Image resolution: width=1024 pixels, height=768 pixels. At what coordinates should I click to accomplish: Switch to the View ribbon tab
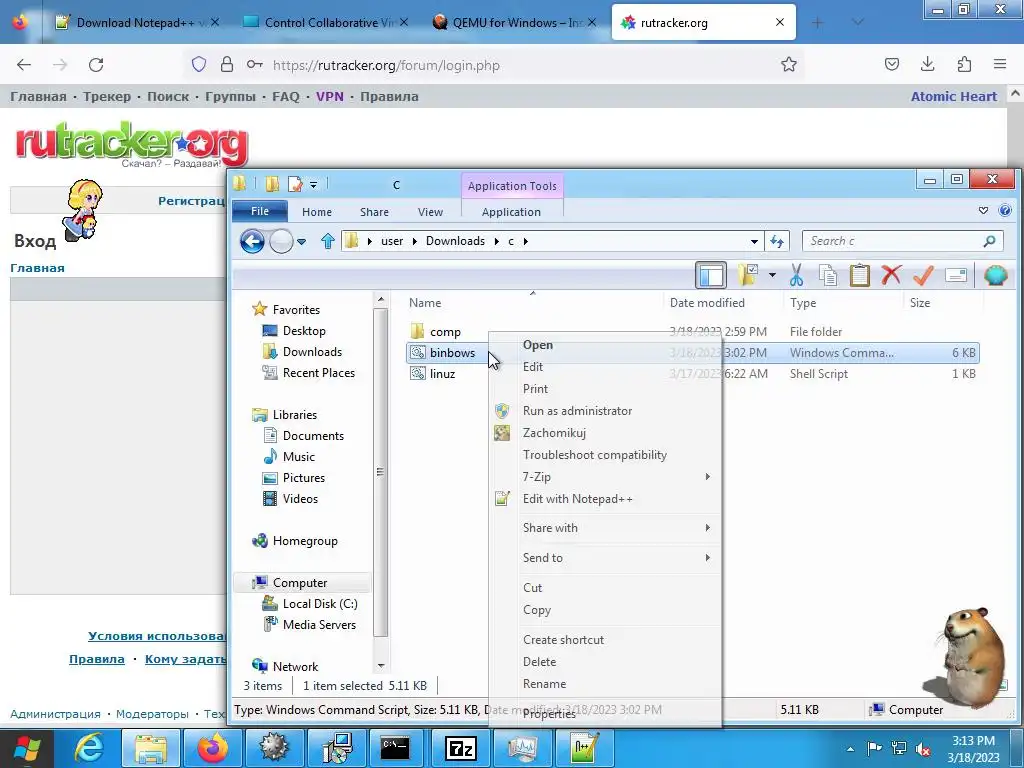[x=430, y=212]
